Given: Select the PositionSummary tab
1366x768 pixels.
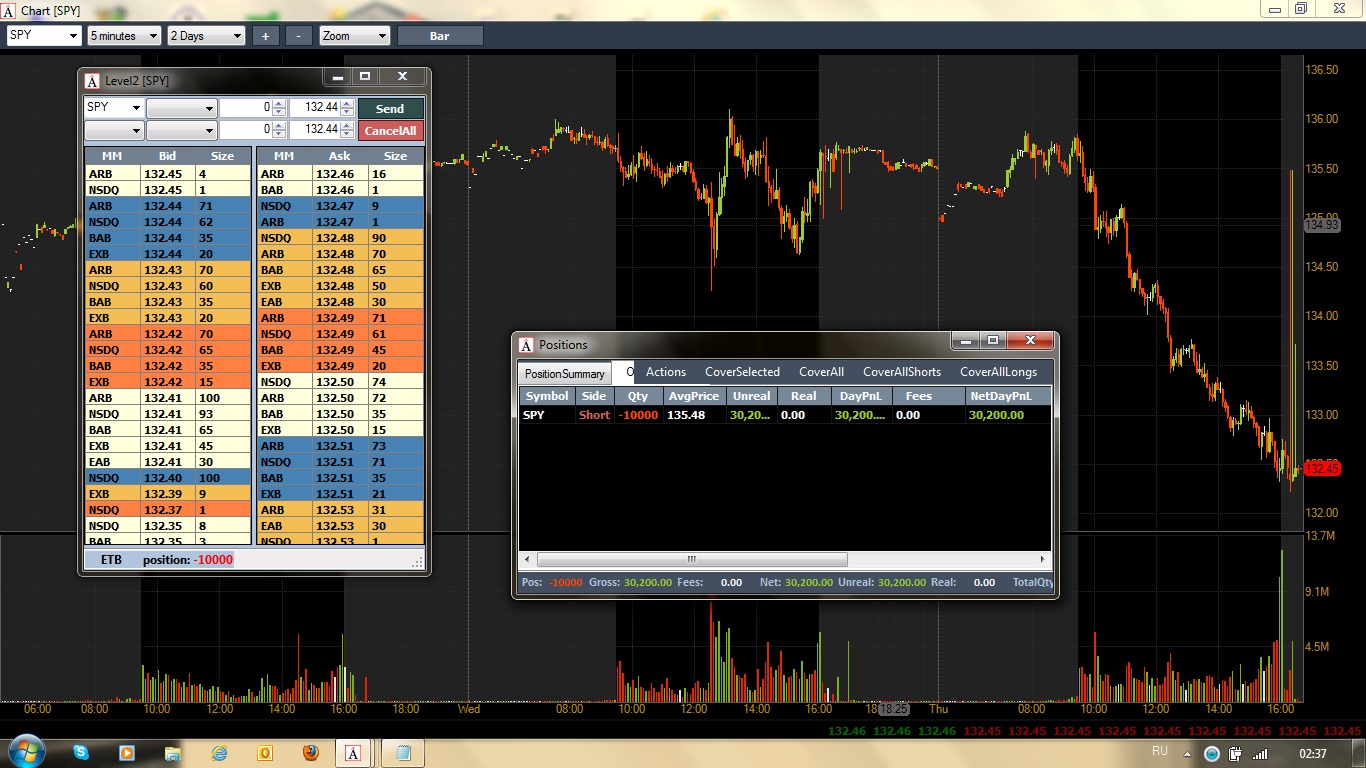Looking at the screenshot, I should tap(565, 373).
